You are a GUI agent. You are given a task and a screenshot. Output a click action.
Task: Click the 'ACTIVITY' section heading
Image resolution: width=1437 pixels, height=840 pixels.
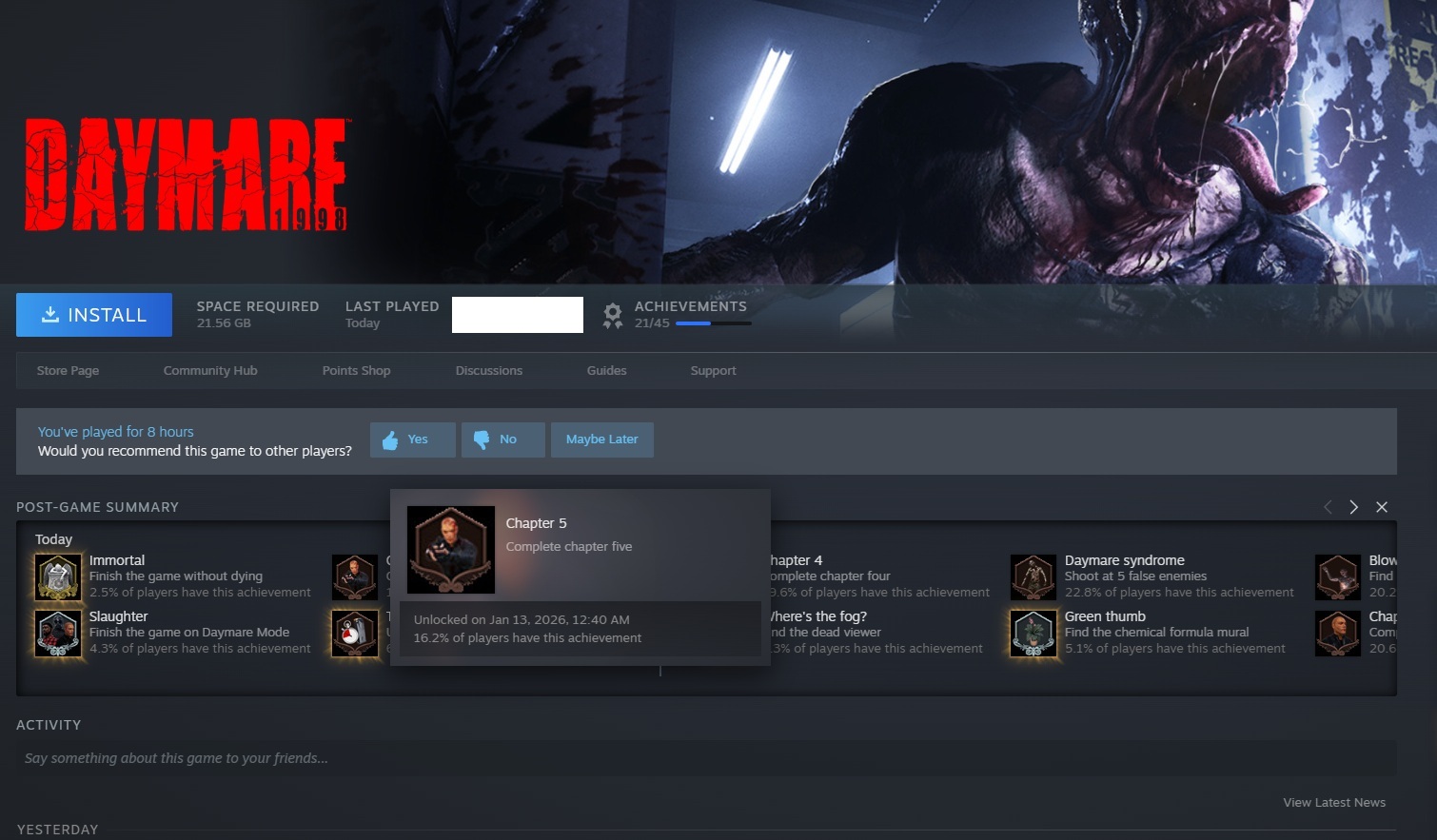[x=49, y=725]
